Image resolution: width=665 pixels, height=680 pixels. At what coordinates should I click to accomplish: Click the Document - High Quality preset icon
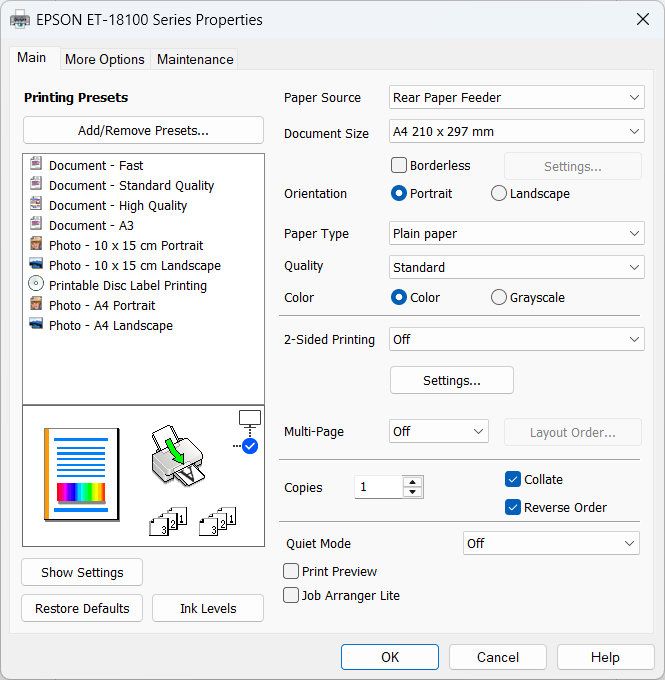point(36,203)
